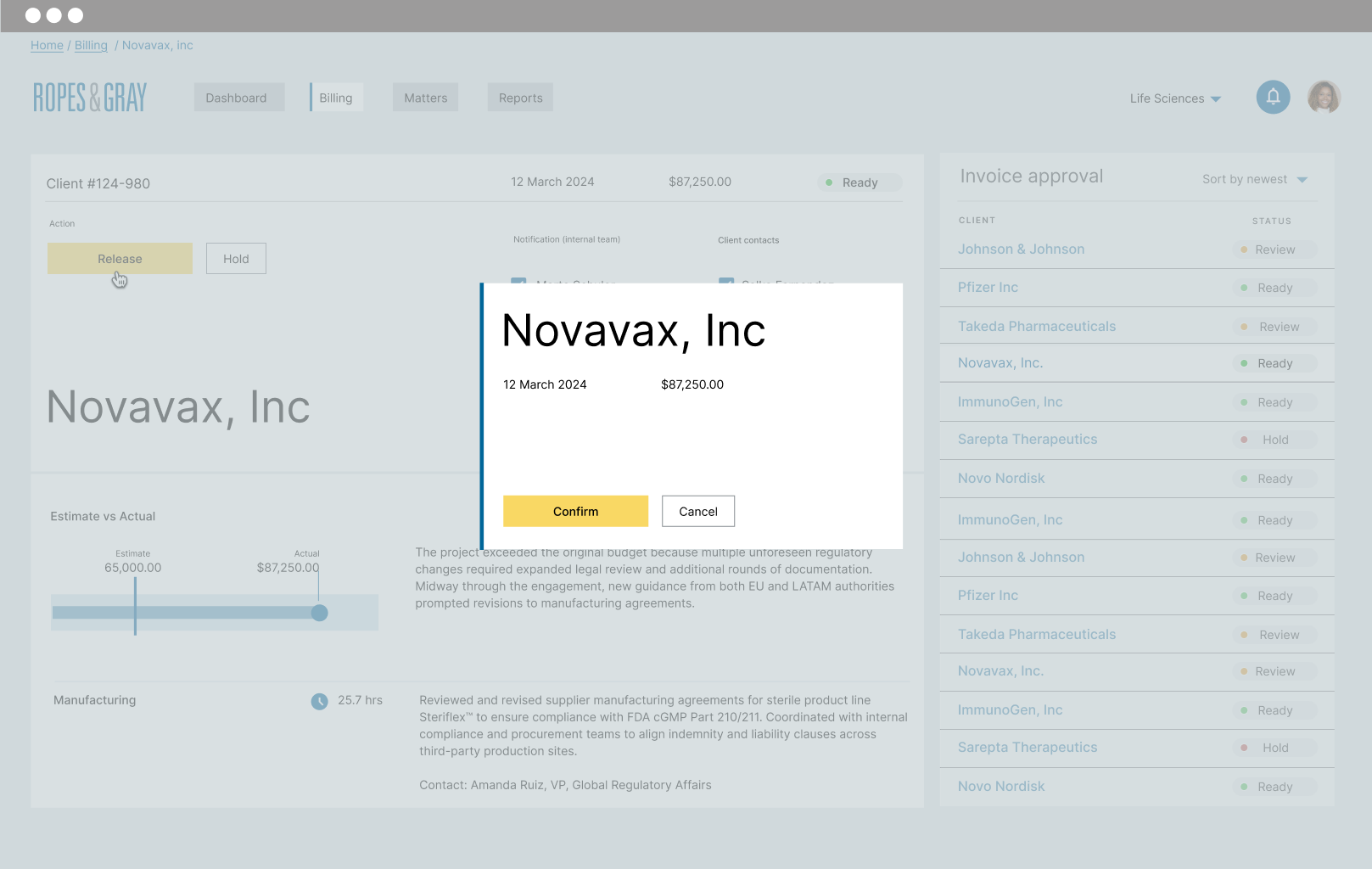Click Notification (internal team) label
The image size is (1372, 869).
point(567,239)
